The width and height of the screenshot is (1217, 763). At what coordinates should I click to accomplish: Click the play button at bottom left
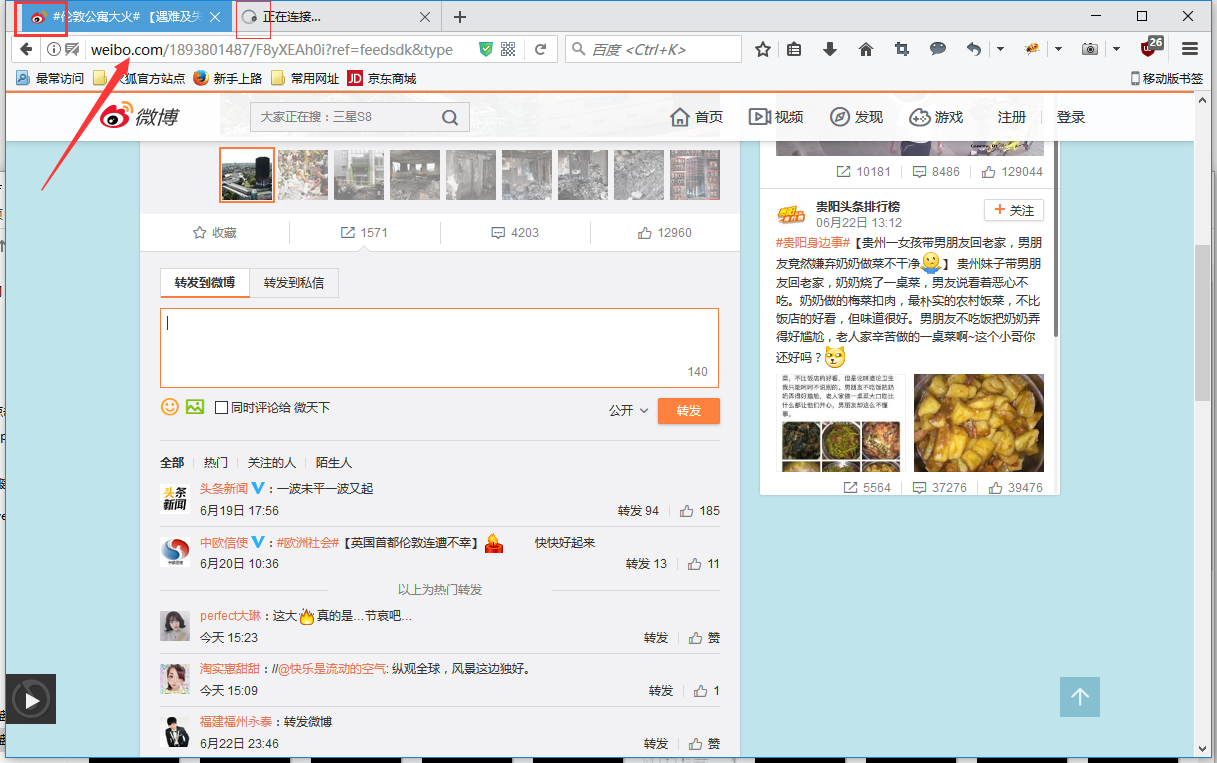[x=31, y=699]
